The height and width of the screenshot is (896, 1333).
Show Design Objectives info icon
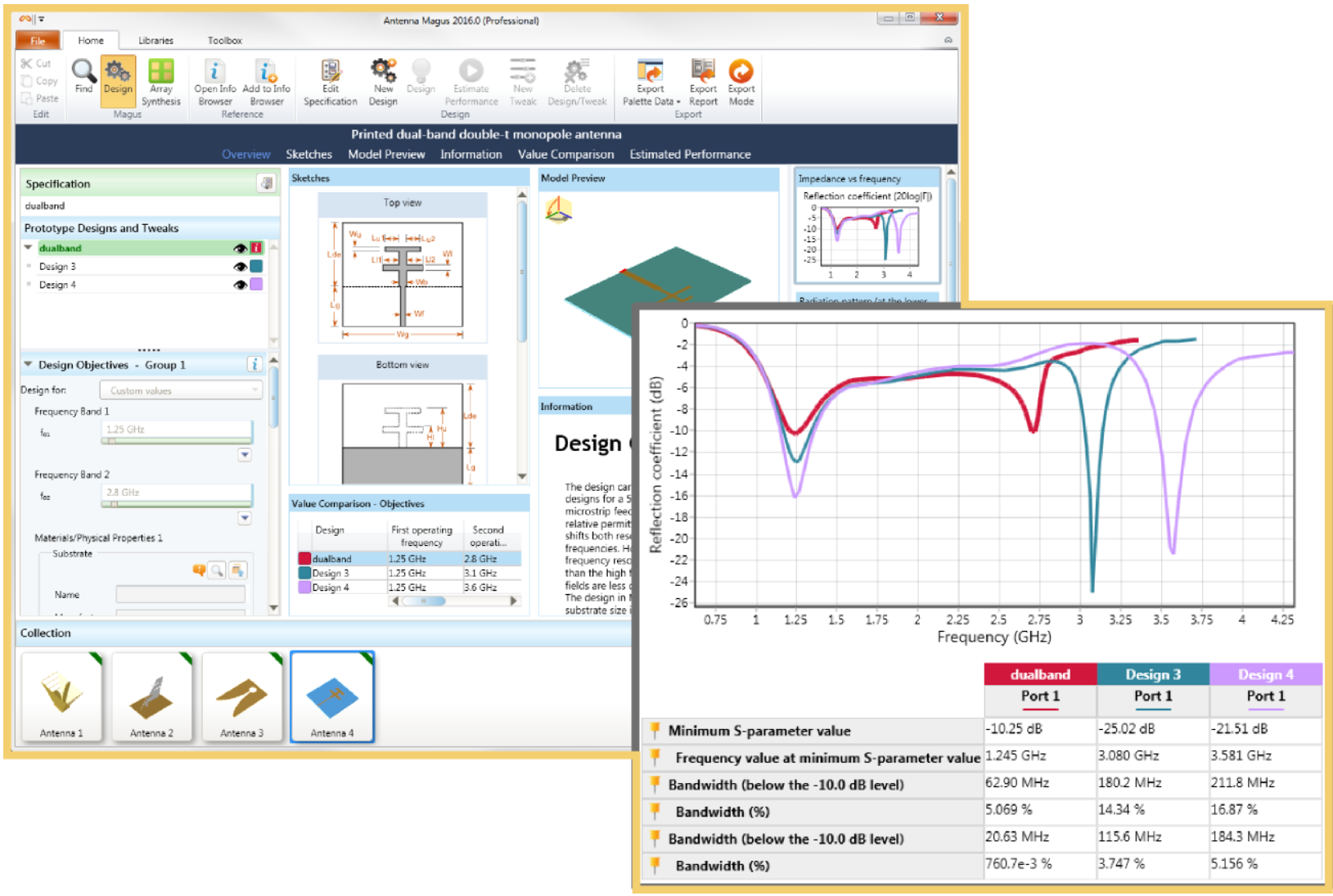point(254,364)
